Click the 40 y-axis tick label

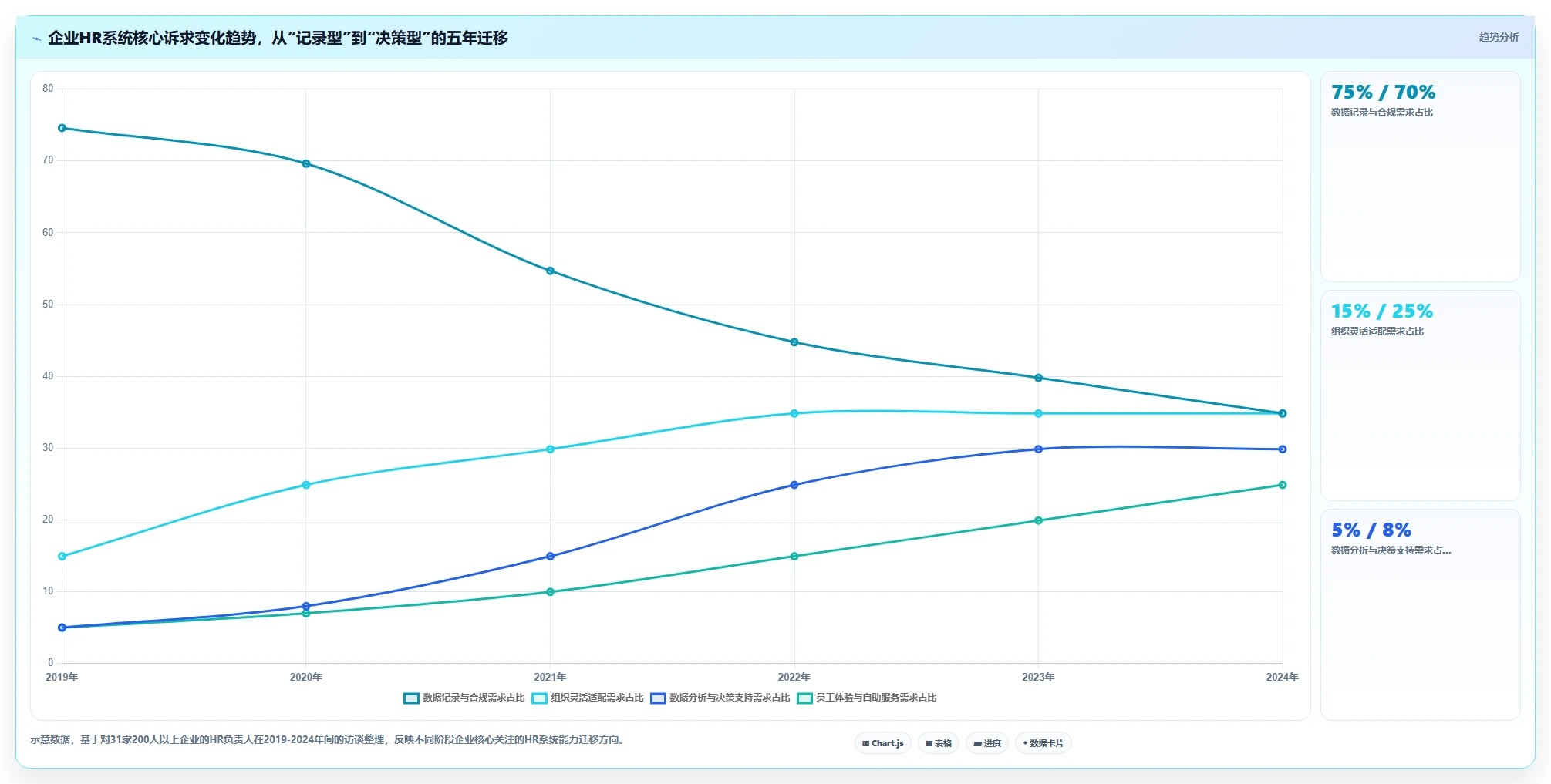tap(48, 376)
